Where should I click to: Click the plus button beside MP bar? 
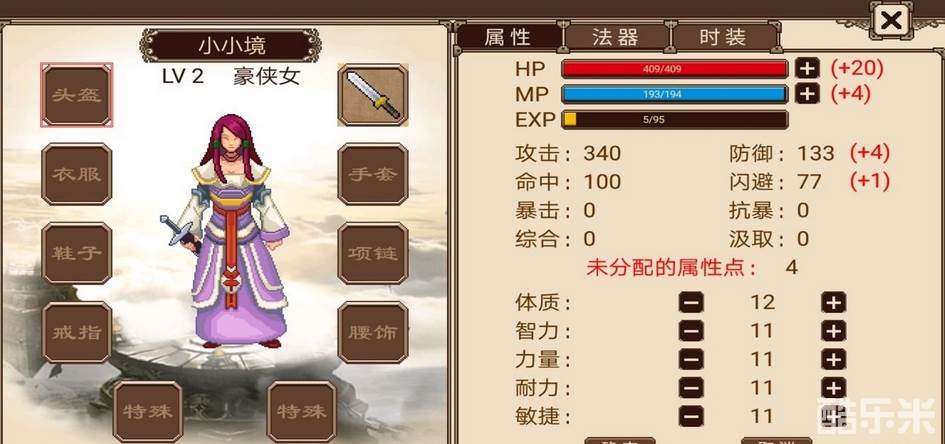tap(808, 94)
